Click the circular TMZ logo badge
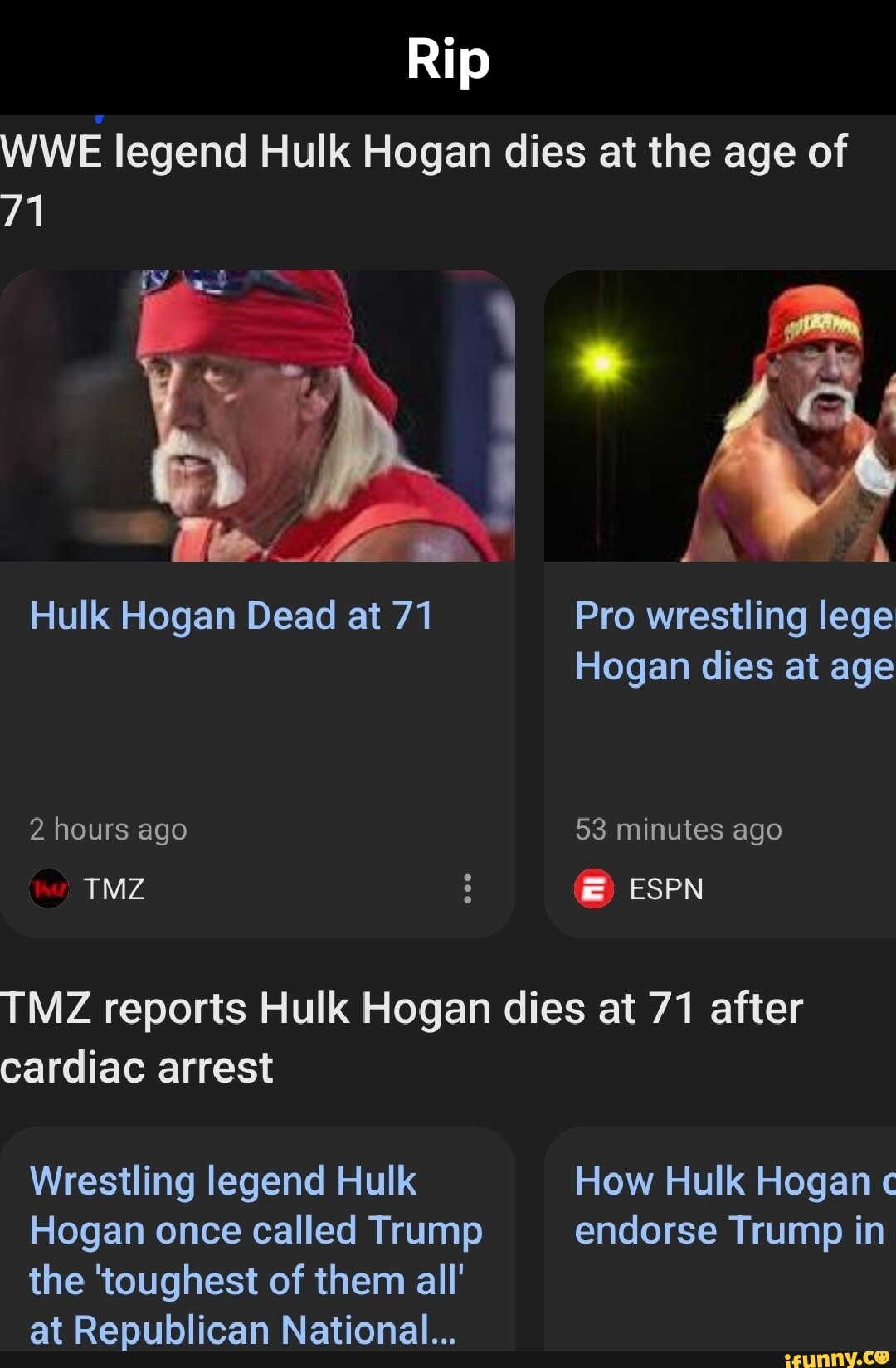Image resolution: width=896 pixels, height=1368 pixels. 49,889
